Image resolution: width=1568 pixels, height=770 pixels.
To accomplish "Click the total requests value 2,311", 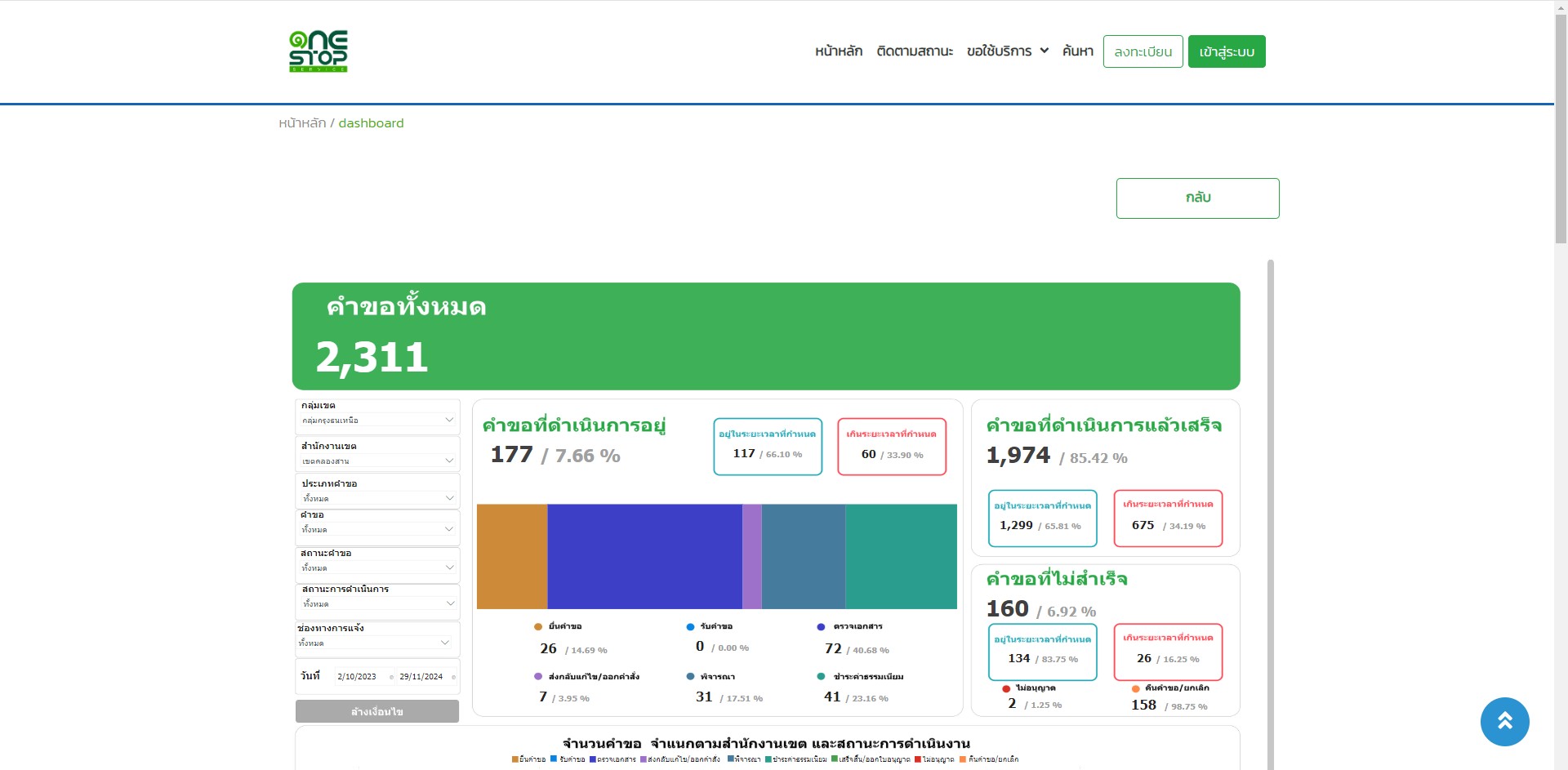I will (372, 358).
